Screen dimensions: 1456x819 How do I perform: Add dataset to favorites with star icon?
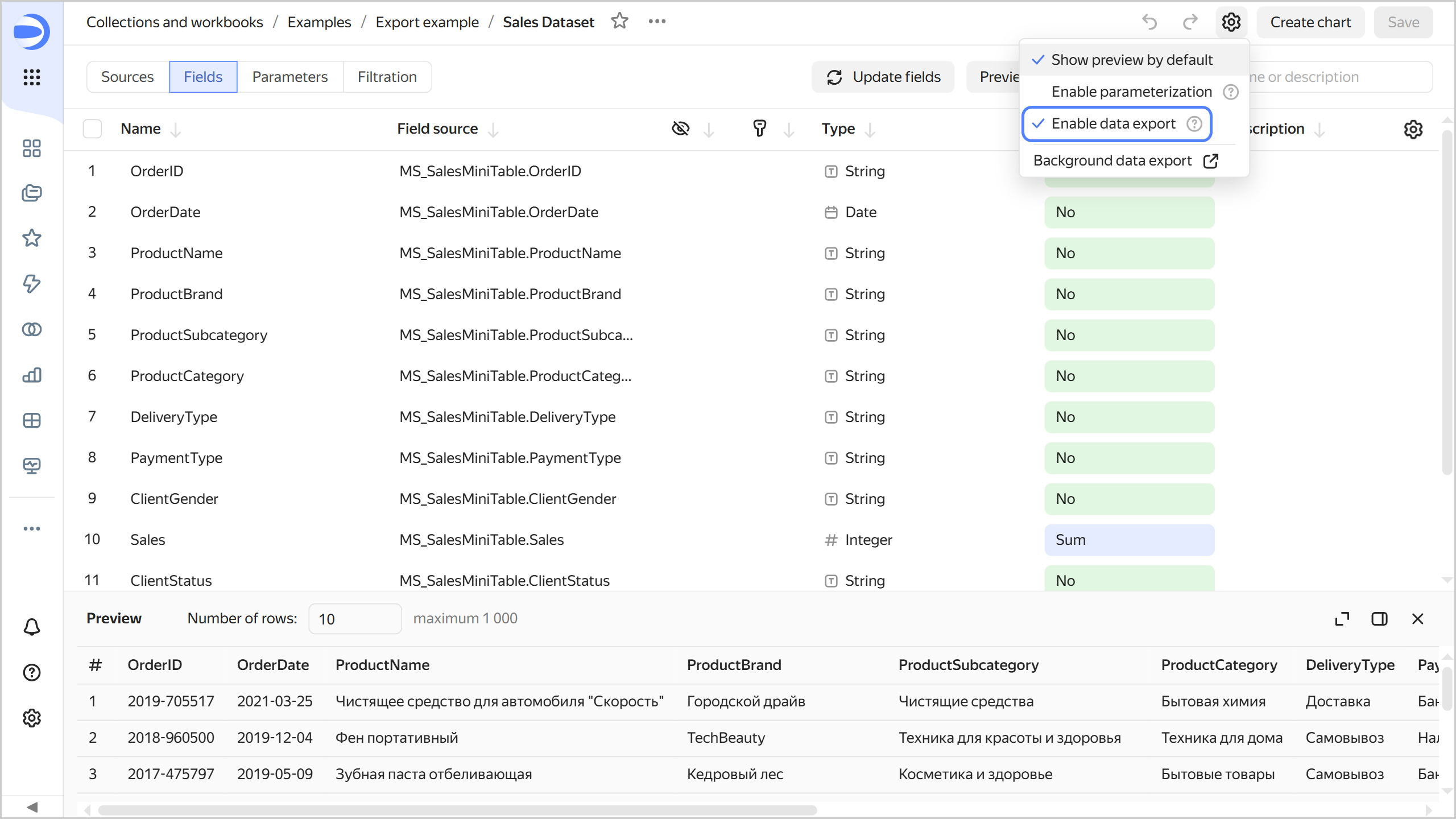point(619,22)
